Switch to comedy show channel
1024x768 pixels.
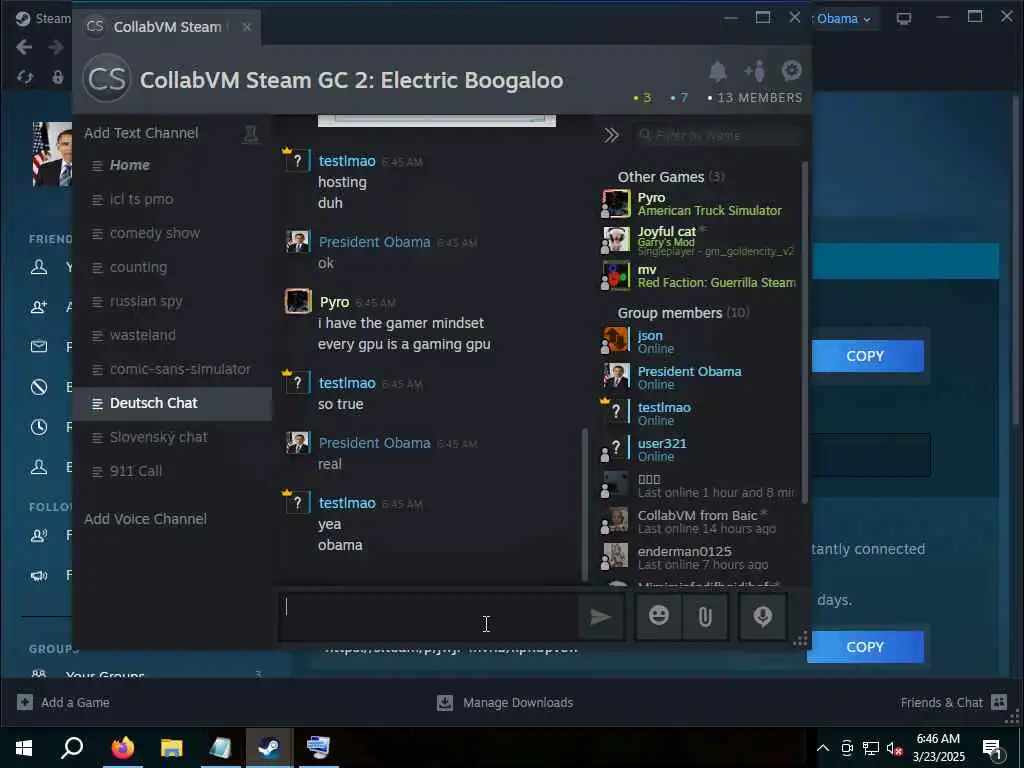pos(172,233)
